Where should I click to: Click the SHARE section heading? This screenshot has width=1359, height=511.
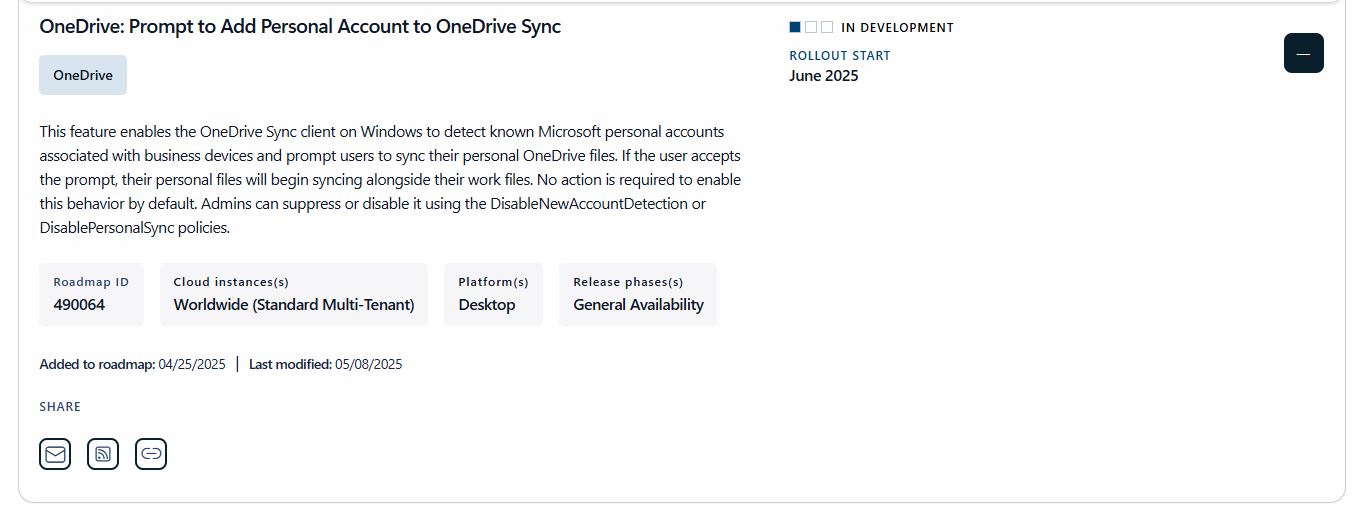[60, 407]
